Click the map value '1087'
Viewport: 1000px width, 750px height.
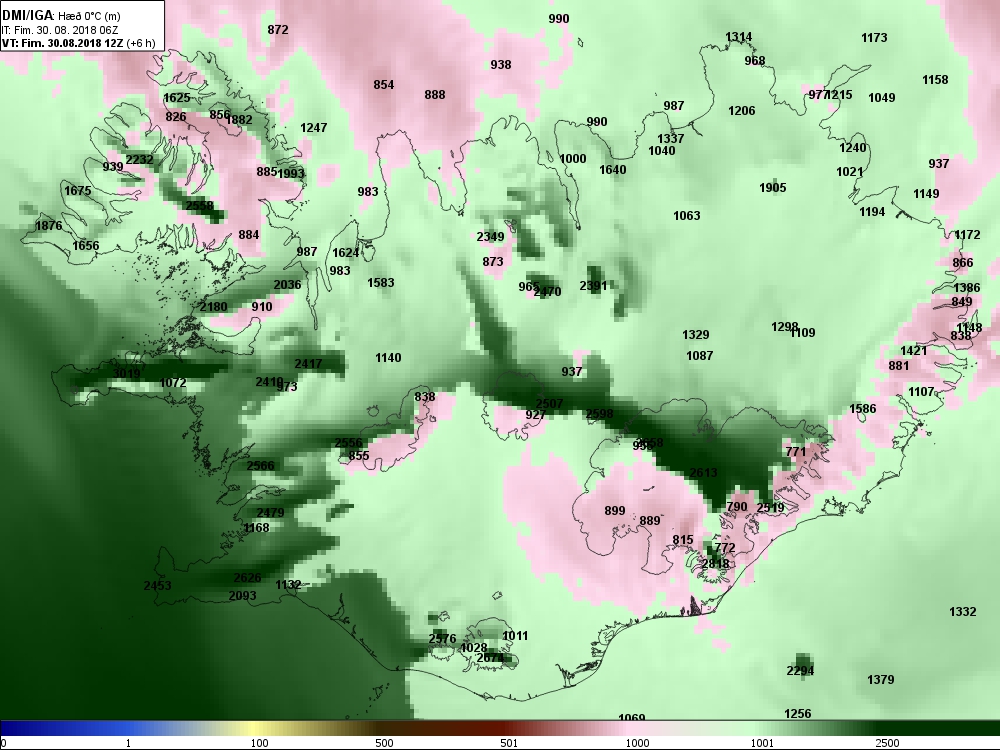700,356
